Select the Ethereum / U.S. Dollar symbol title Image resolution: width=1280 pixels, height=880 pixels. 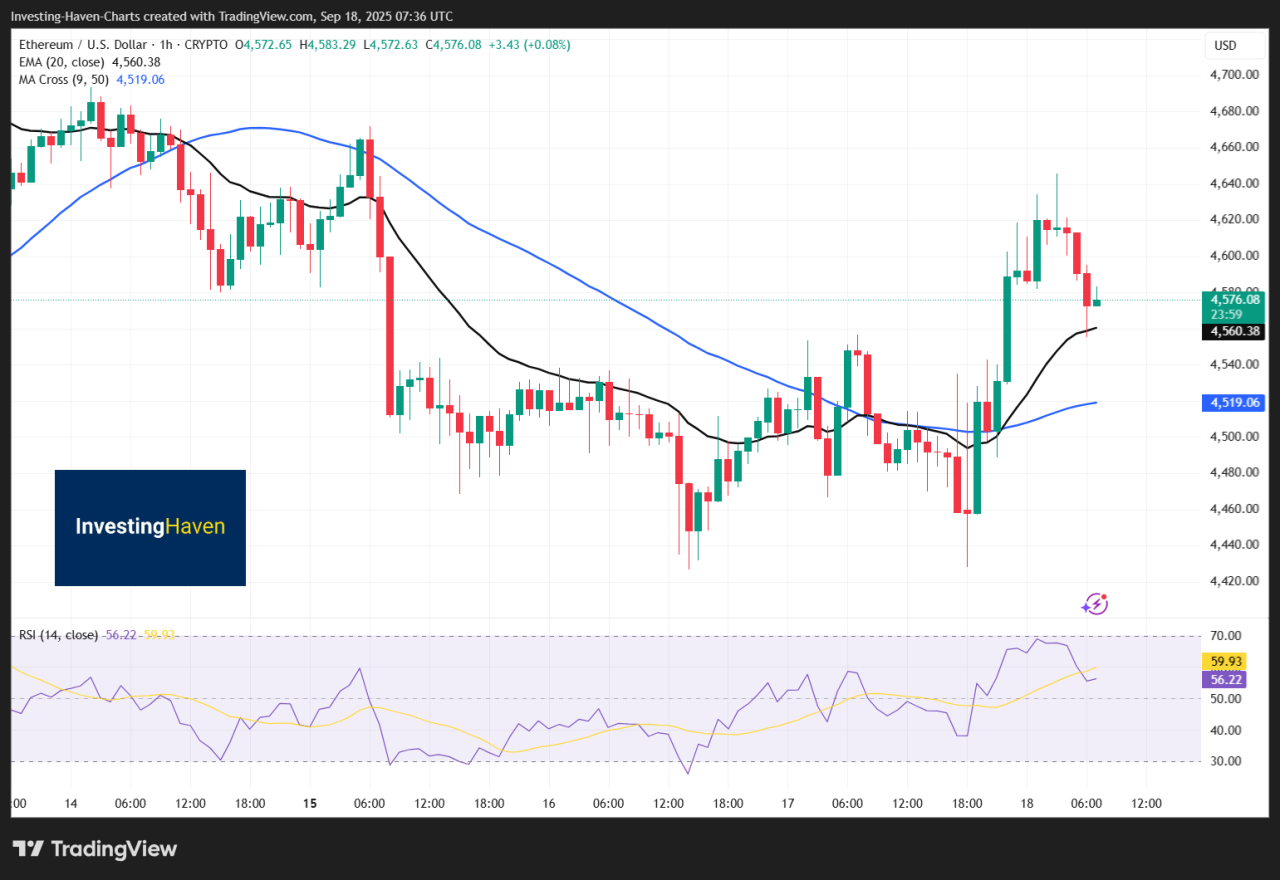[x=85, y=44]
